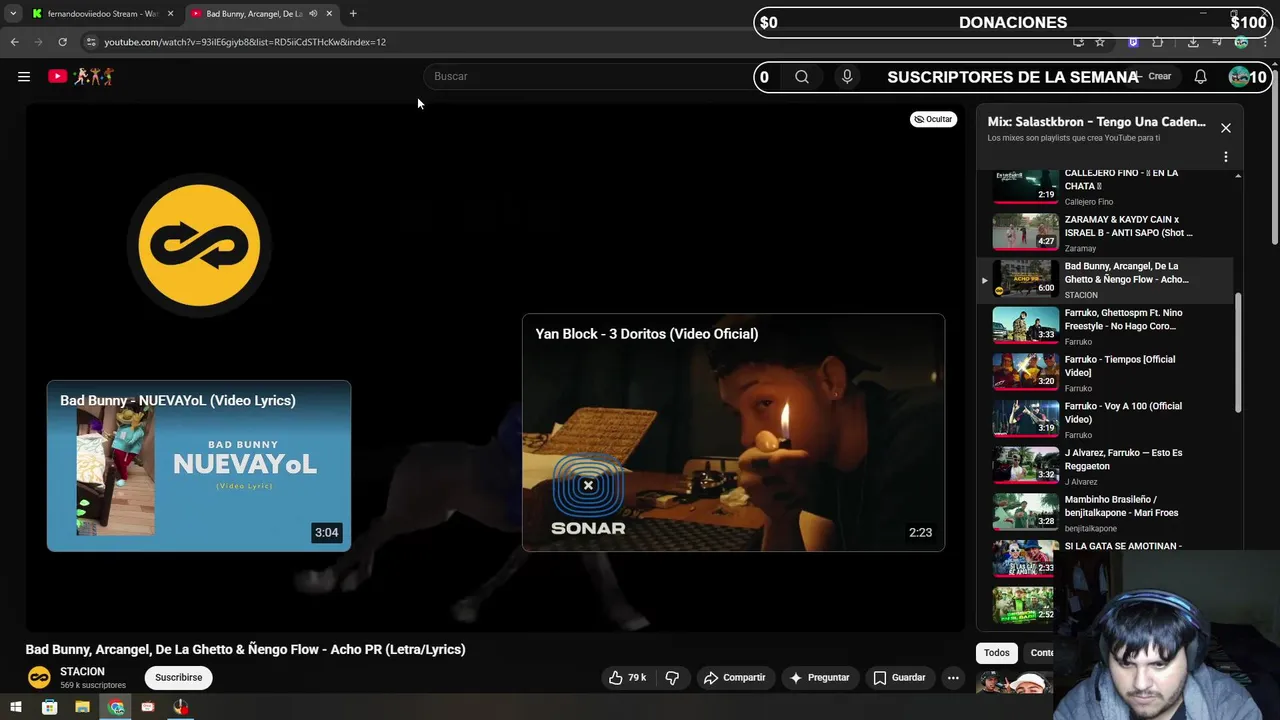Click the STACION round logo overlay
Image resolution: width=1280 pixels, height=720 pixels.
click(x=200, y=245)
